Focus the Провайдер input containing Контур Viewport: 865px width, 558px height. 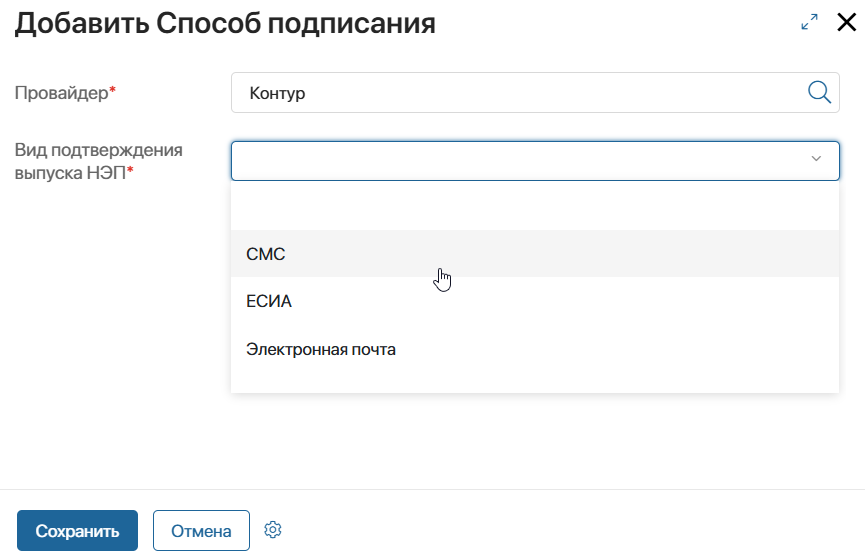535,93
